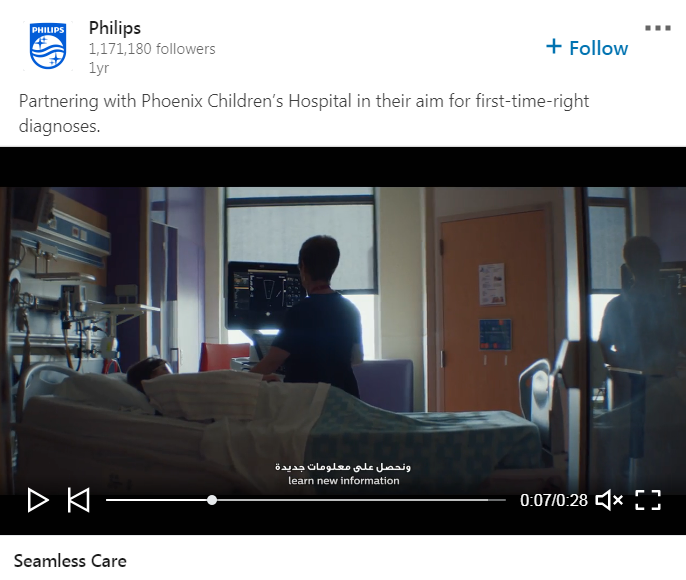Viewport: 686px width, 580px height.
Task: Click the Philips shield logo
Action: (x=48, y=46)
